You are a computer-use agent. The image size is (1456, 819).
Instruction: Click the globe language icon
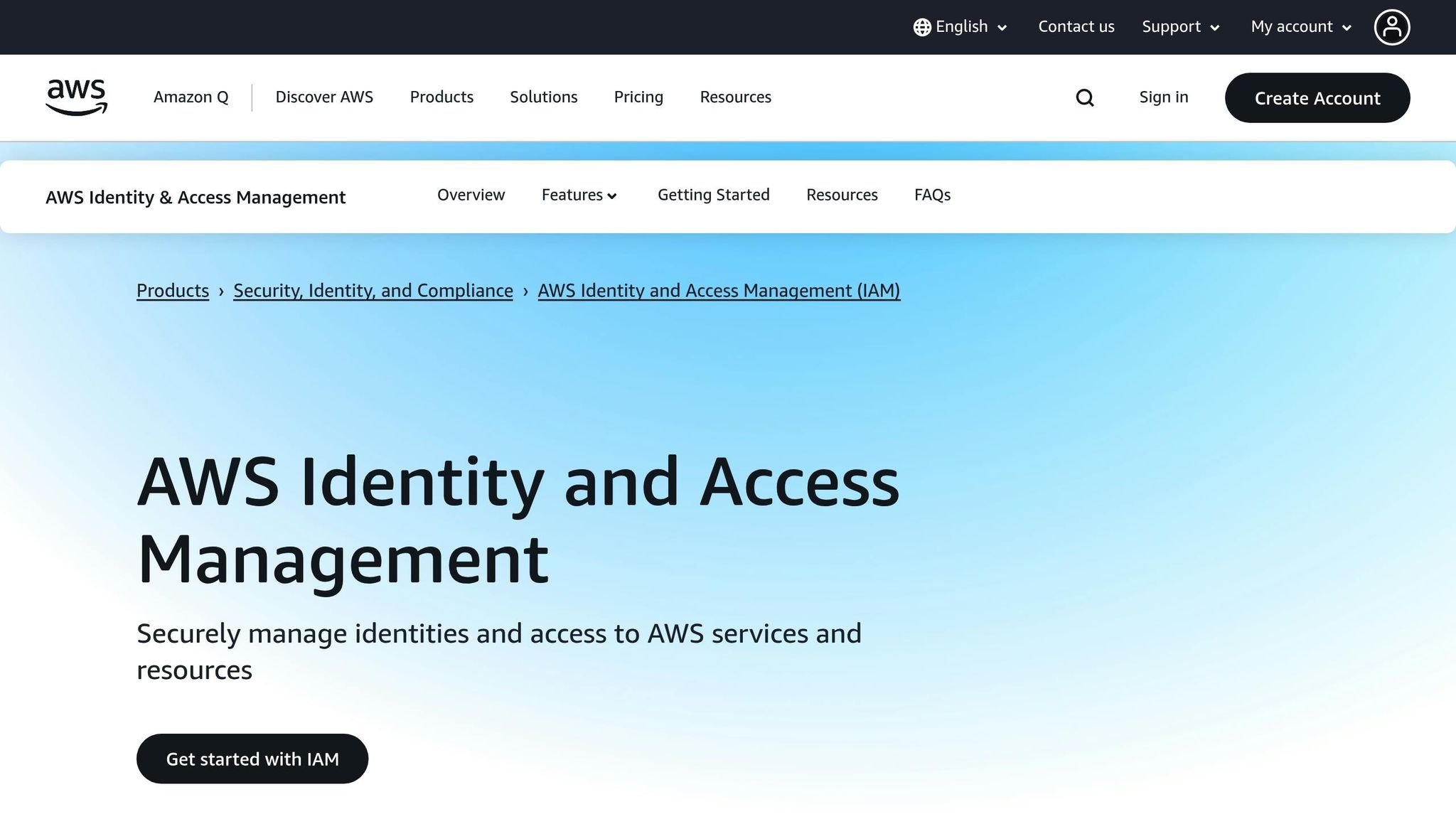[922, 27]
